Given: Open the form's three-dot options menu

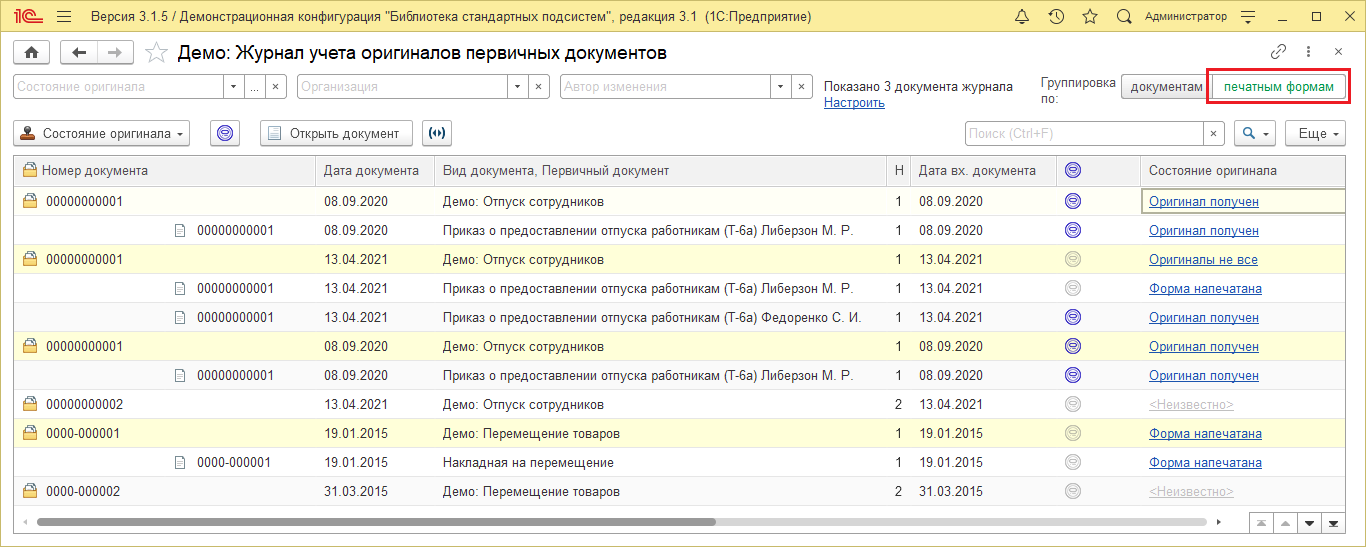Looking at the screenshot, I should coord(1308,52).
